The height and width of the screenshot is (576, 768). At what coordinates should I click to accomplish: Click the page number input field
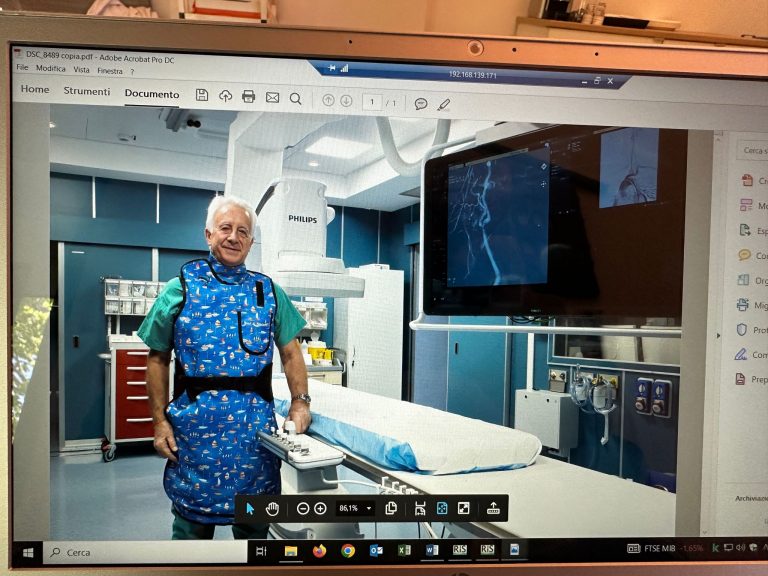372,101
